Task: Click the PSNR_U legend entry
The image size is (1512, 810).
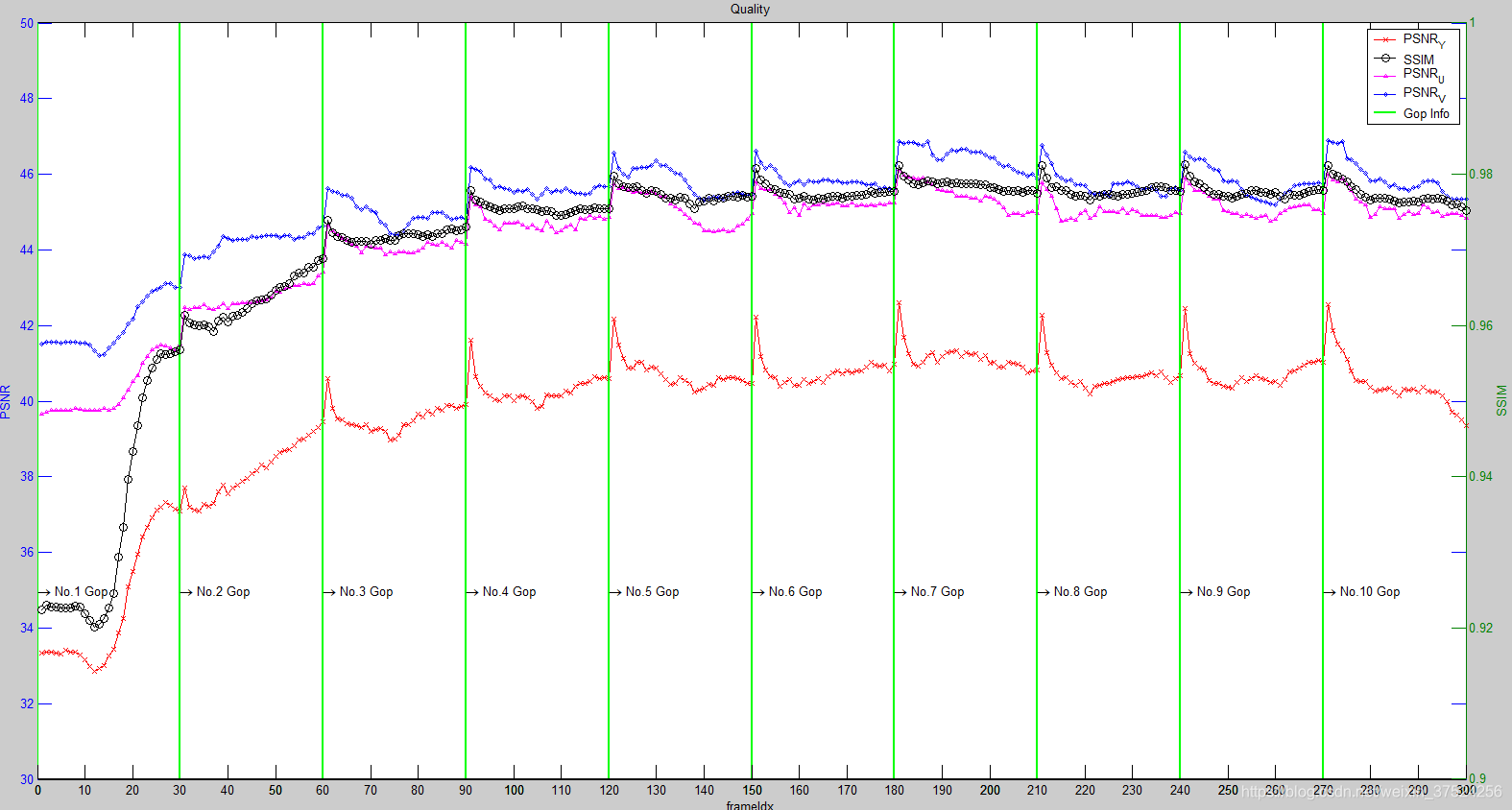Action: tap(1410, 75)
